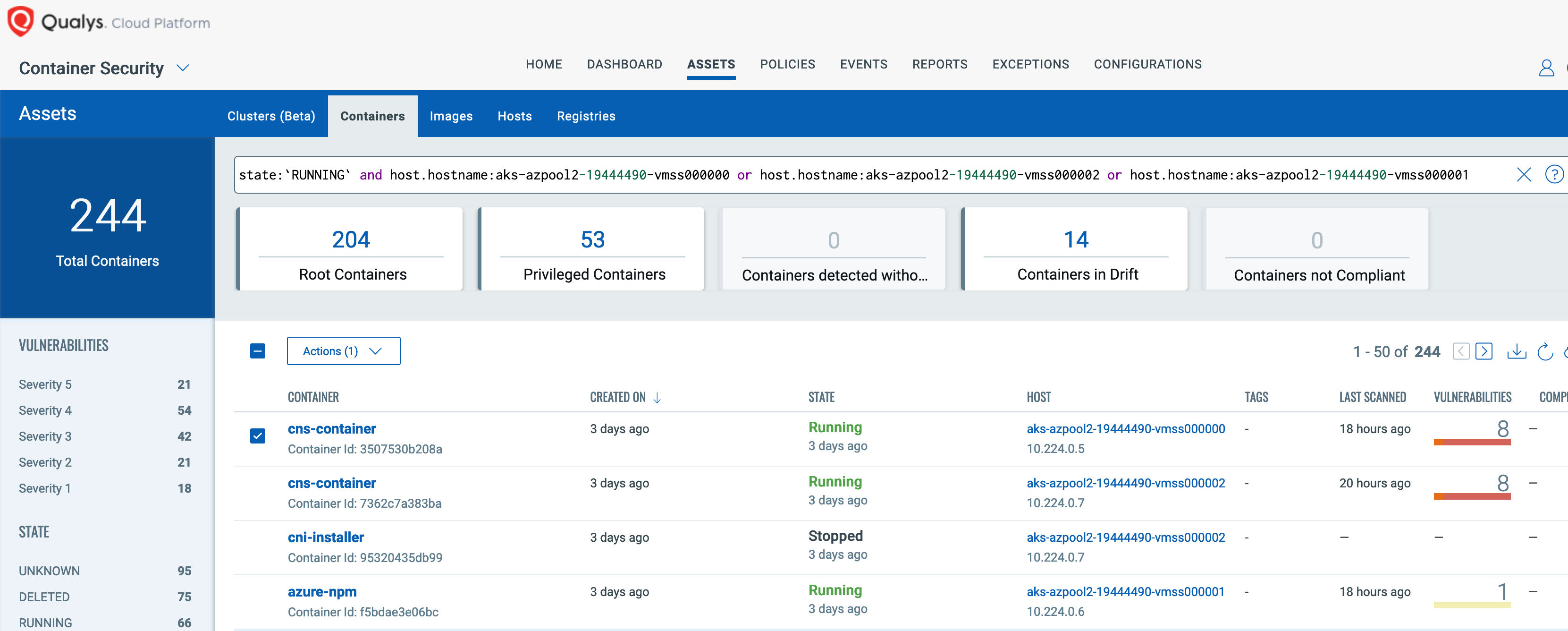
Task: Uncheck the first cns-container row checkbox
Action: tap(257, 436)
